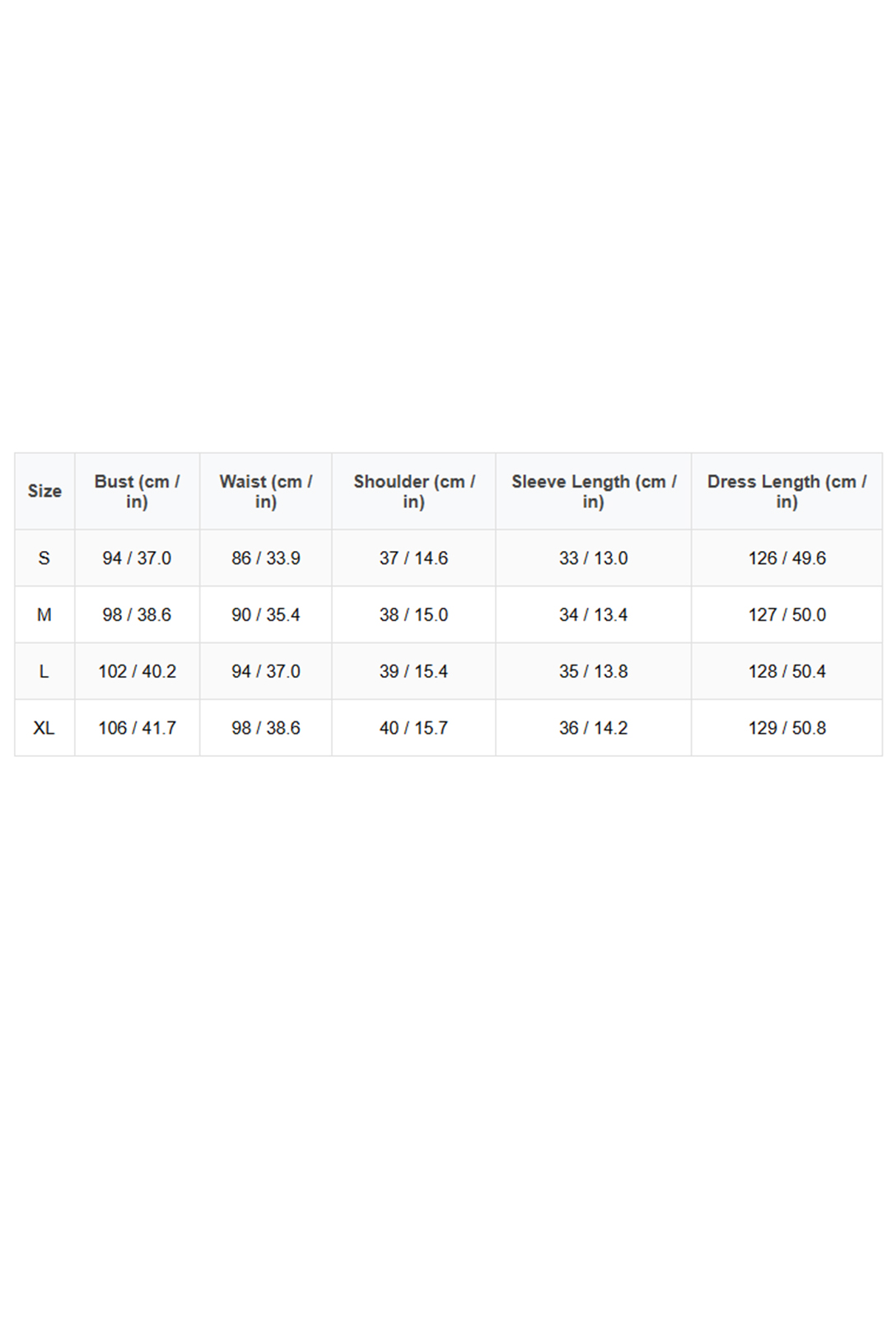Screen dimensions: 896x1344
Task: Click the 129 / 50.8 dress length cell
Action: pyautogui.click(x=786, y=729)
